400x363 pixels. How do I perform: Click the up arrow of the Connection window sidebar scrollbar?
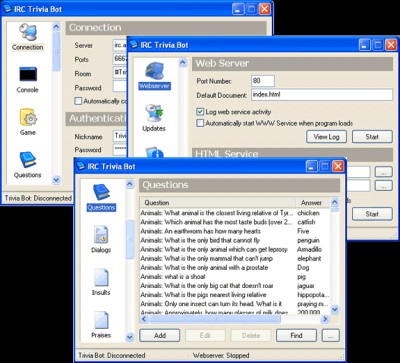coord(56,27)
